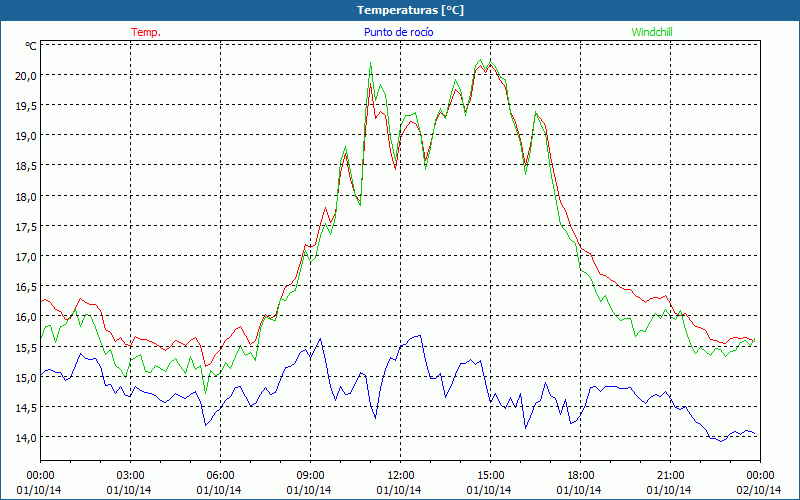
Task: Click the '14,5' y-axis value
Action: tap(27, 408)
